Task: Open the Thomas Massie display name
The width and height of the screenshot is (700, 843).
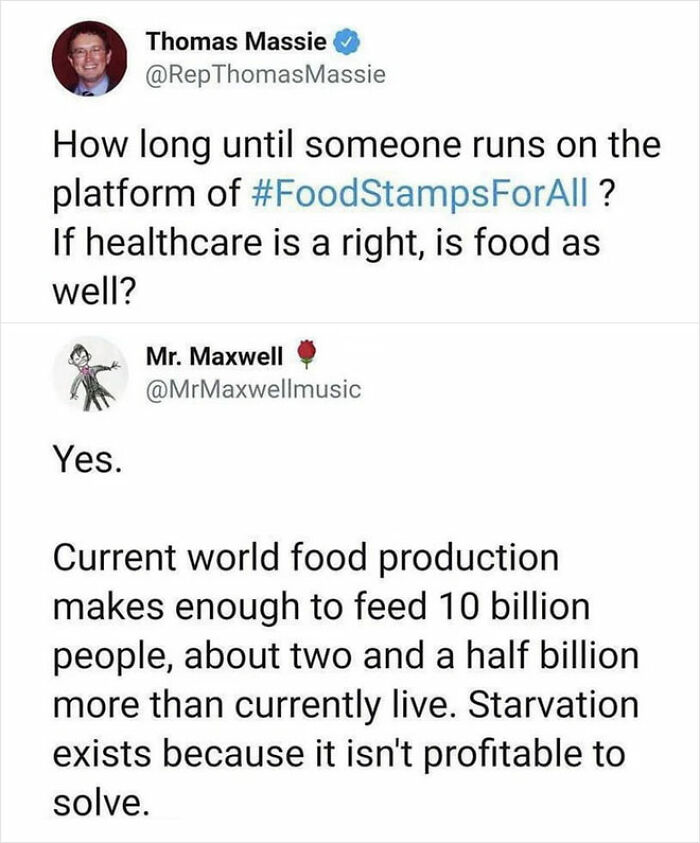Action: coord(235,43)
